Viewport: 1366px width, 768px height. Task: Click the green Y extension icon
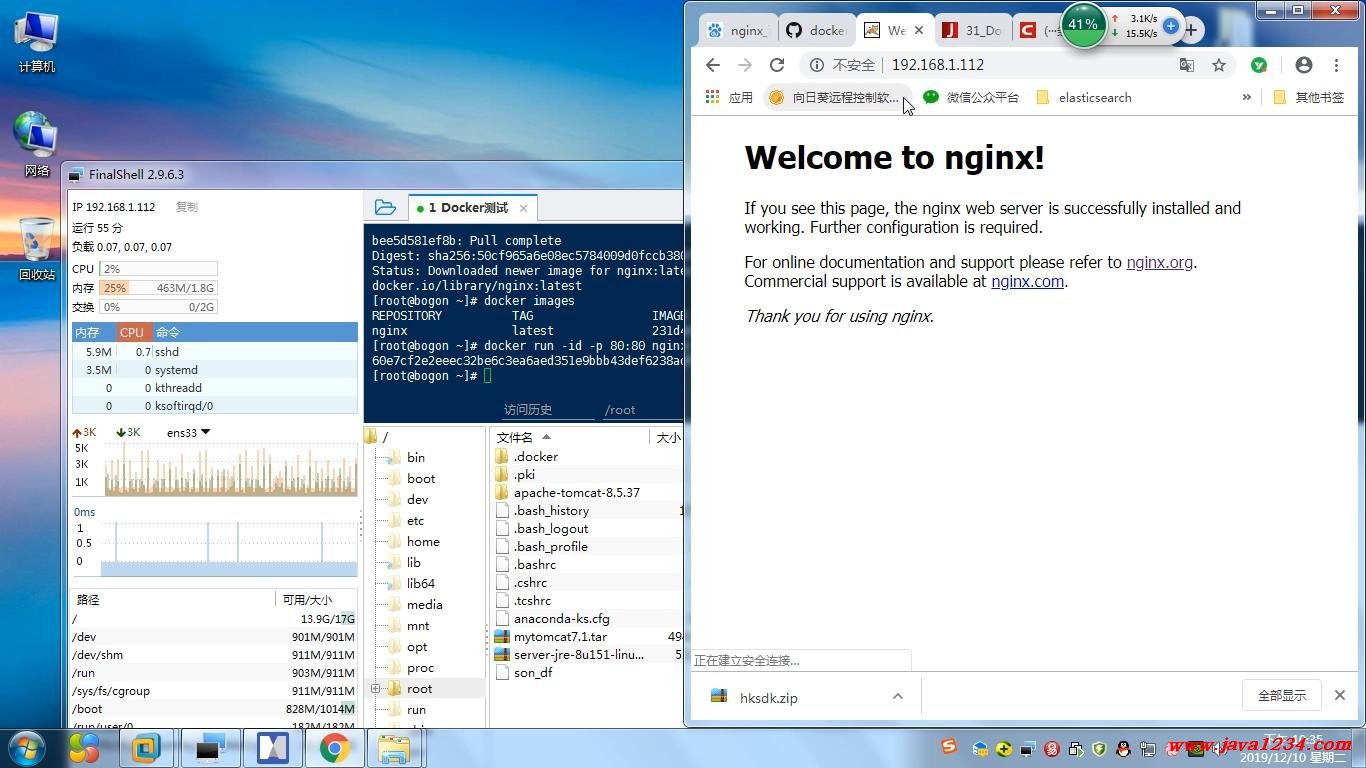pos(1259,65)
